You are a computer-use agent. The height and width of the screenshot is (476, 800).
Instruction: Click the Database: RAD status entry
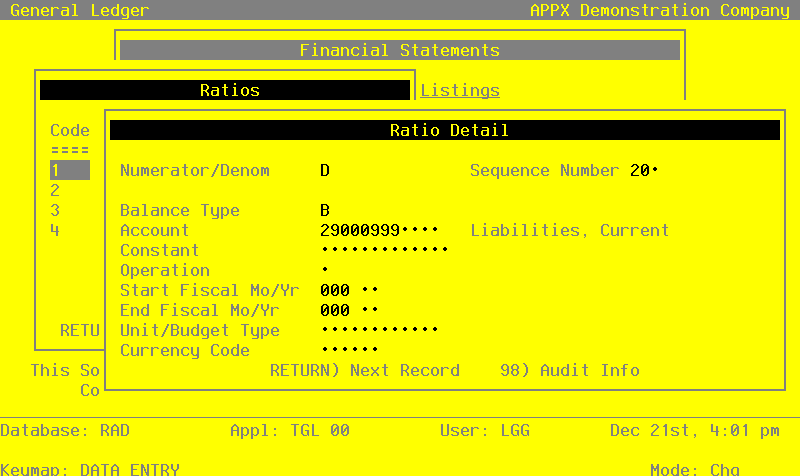point(65,431)
